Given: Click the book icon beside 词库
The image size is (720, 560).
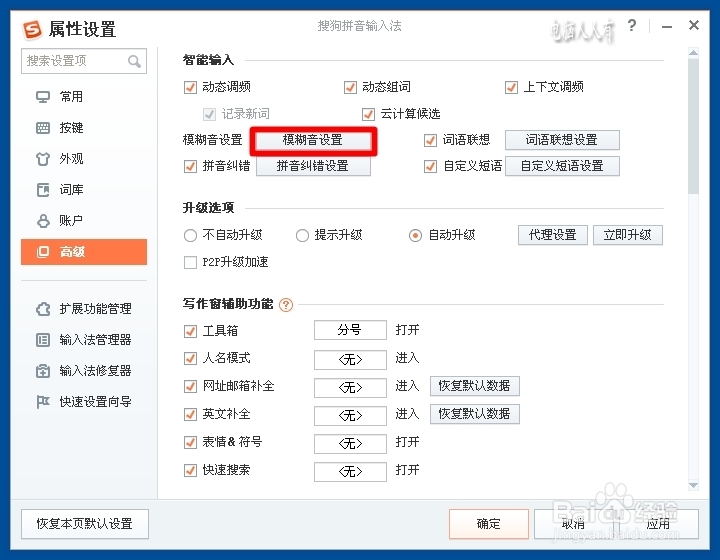Looking at the screenshot, I should 43,190.
